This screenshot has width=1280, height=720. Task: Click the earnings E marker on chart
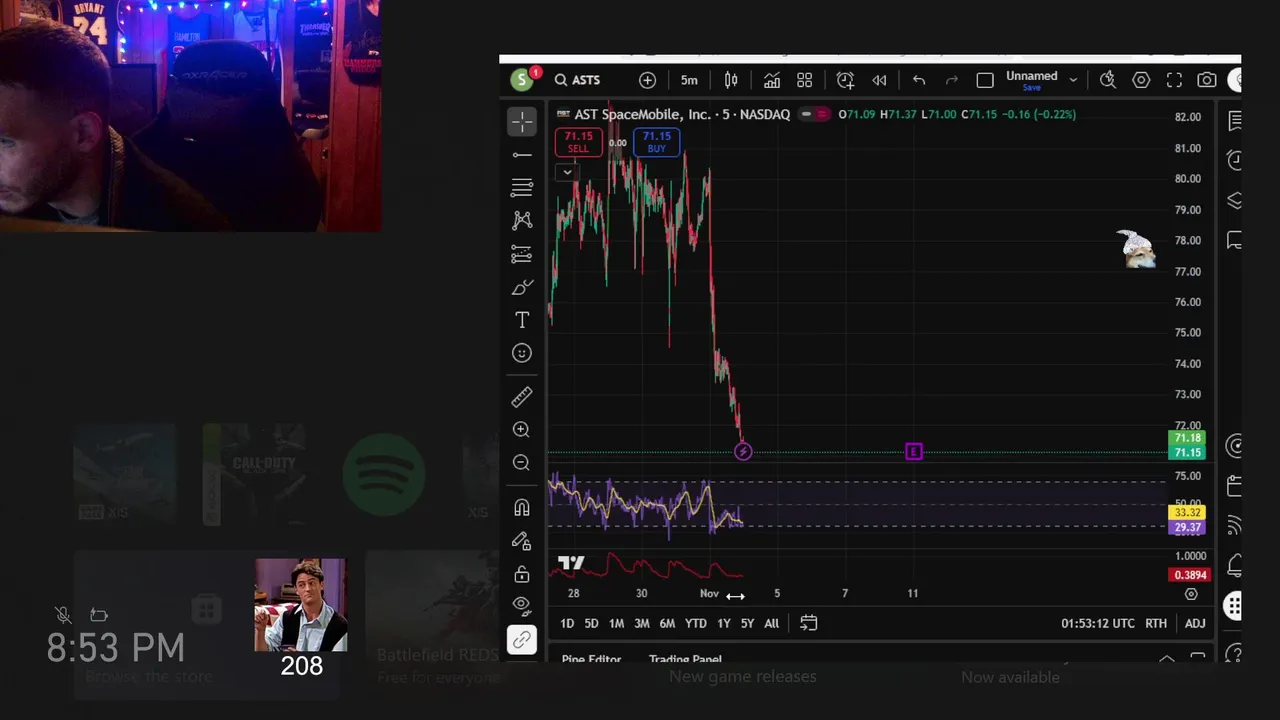click(913, 452)
